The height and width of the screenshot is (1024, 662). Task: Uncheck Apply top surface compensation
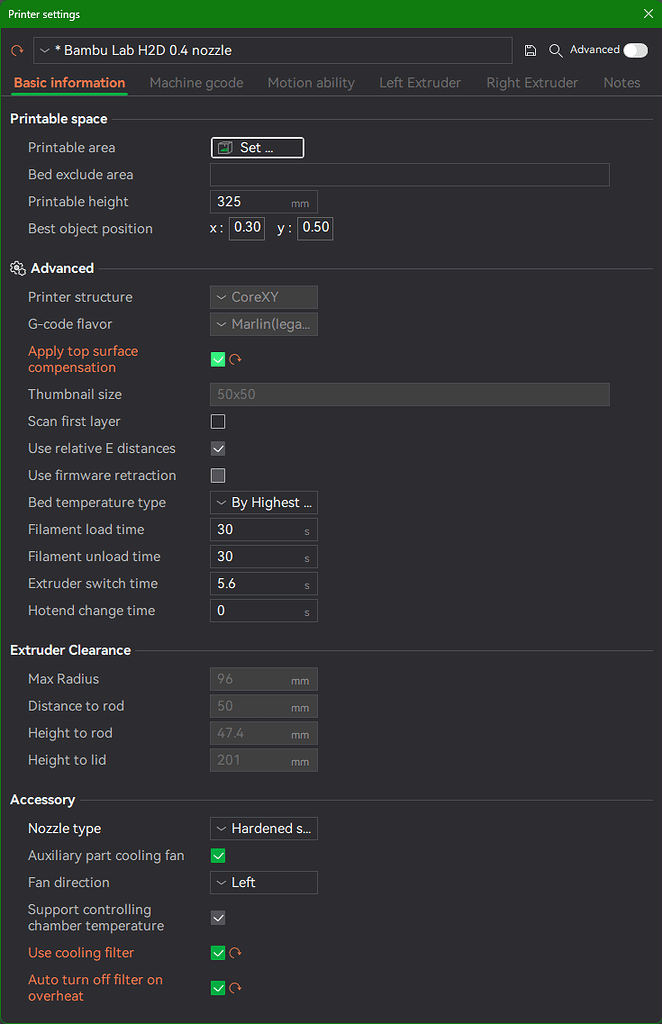(x=218, y=359)
